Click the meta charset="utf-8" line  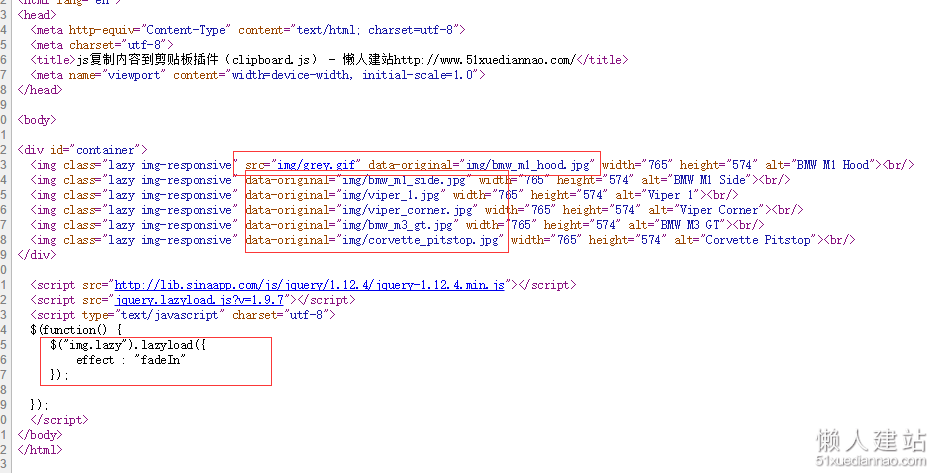point(102,45)
